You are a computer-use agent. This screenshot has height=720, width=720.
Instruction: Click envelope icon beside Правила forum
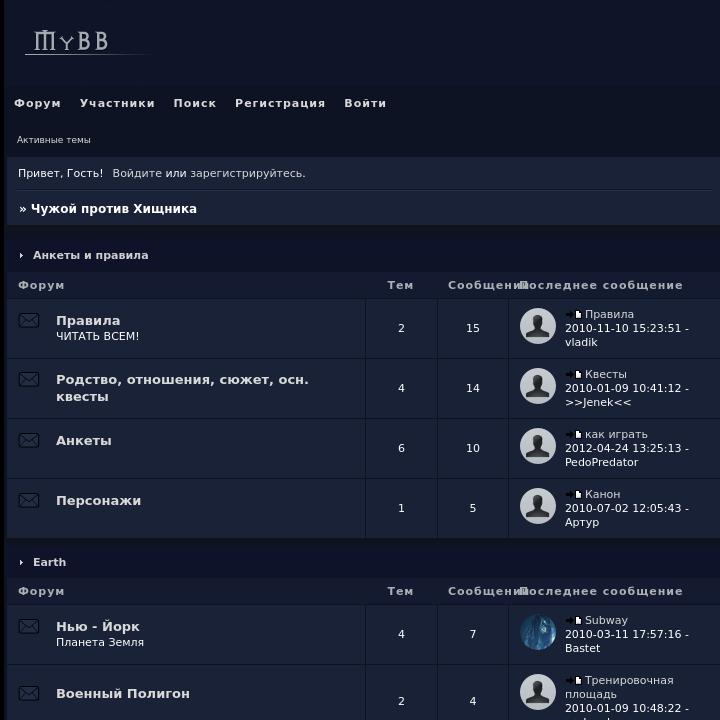click(29, 320)
